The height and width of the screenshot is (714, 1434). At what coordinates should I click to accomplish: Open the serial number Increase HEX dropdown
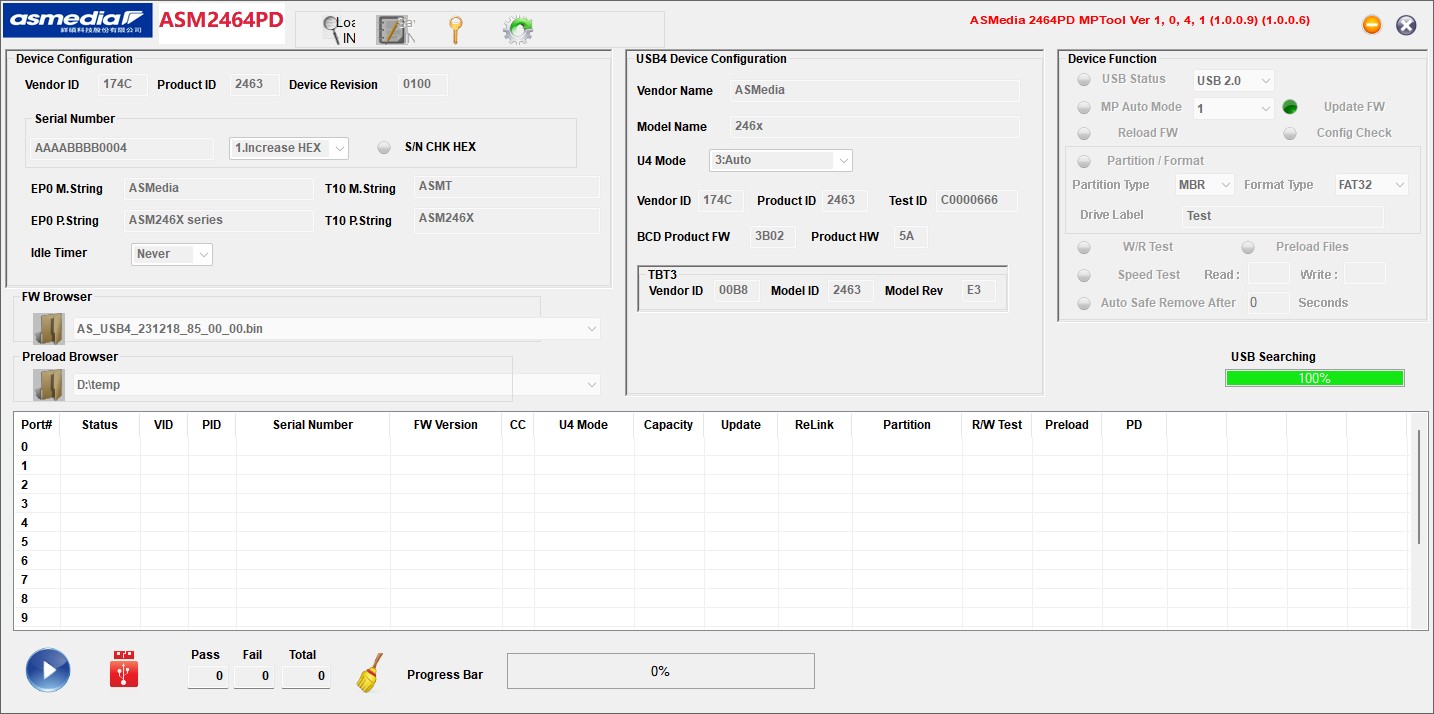[289, 148]
